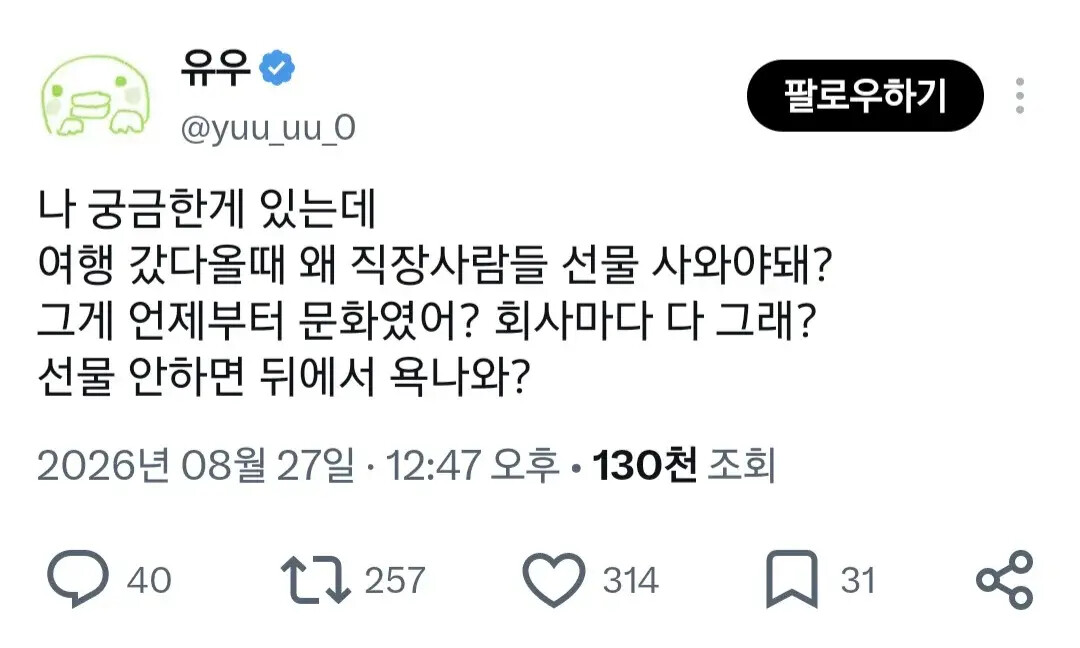Screen dimensions: 1080x648
Task: Open the 2026년 08월 27일 timestamp link
Action: click(196, 465)
